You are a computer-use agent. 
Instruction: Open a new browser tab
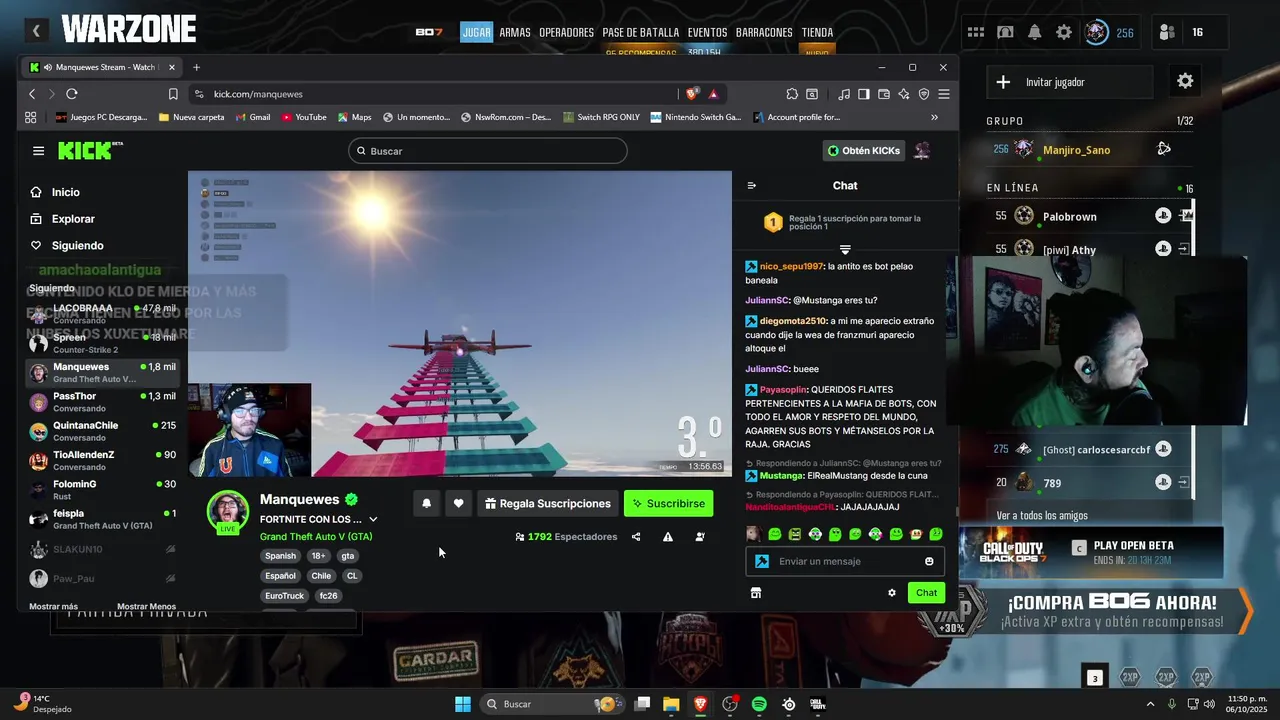(x=196, y=67)
